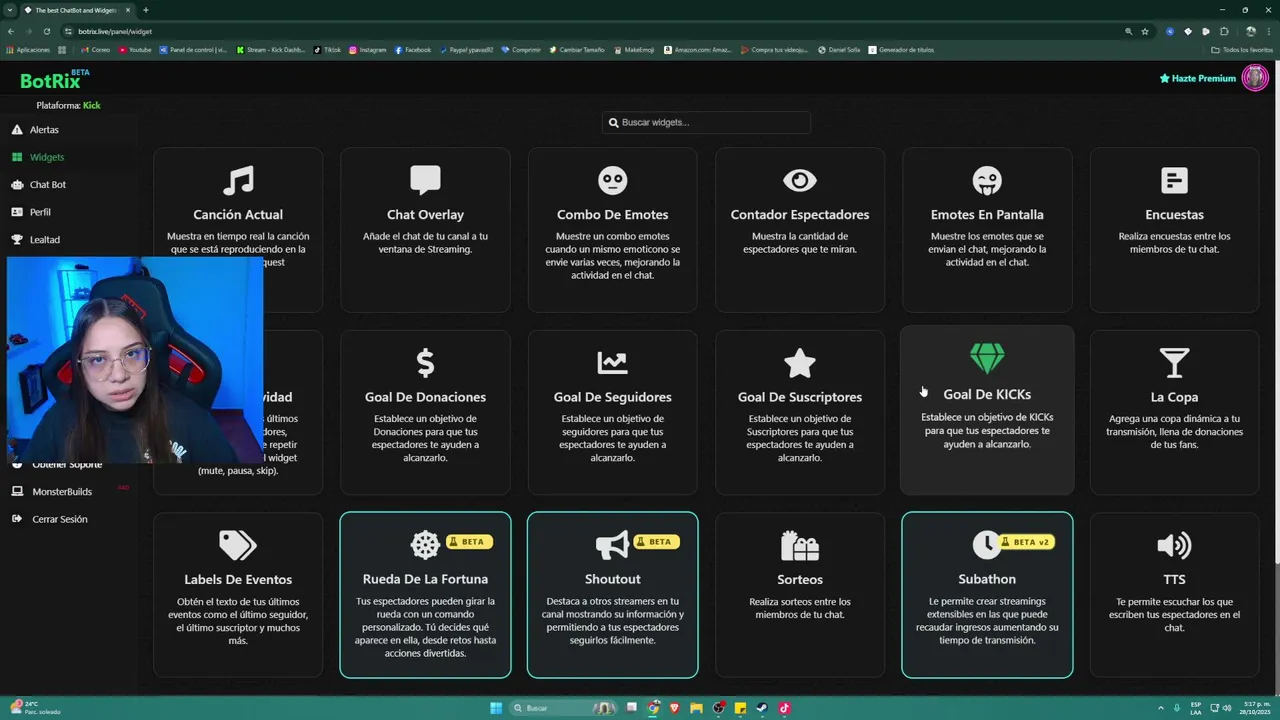Click the Chat Bot robot icon in sidebar
The width and height of the screenshot is (1280, 720).
tap(17, 185)
